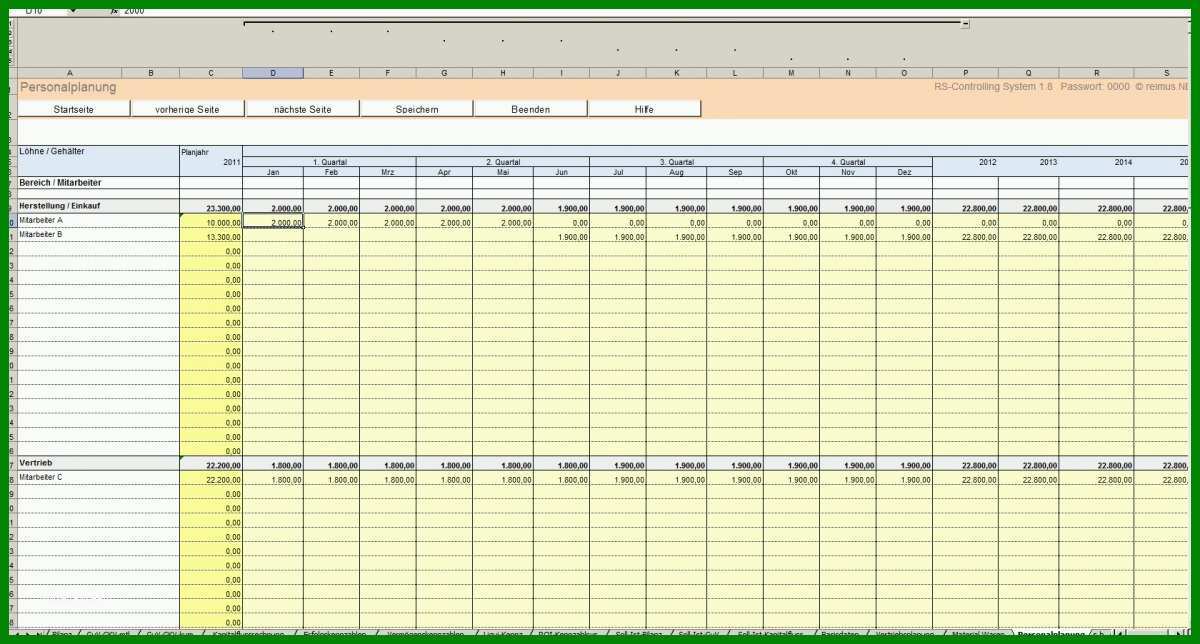
Task: Collapse the column outline group with minus button
Action: click(965, 23)
